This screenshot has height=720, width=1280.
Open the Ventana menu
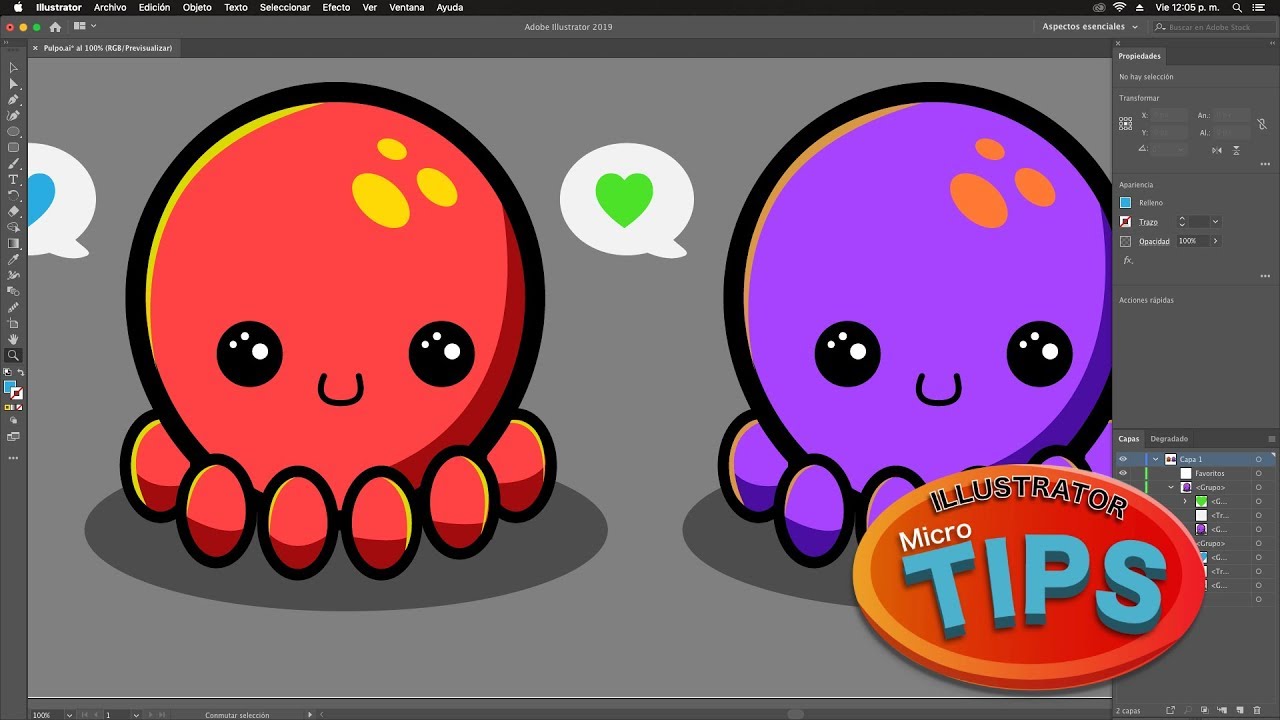406,7
